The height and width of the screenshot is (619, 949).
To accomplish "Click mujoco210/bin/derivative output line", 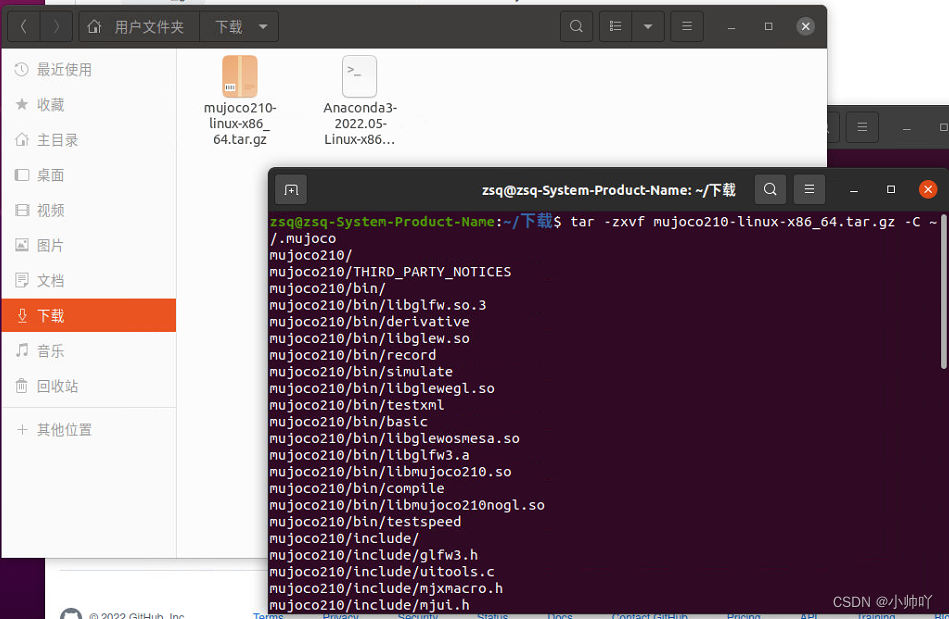I will coord(369,322).
